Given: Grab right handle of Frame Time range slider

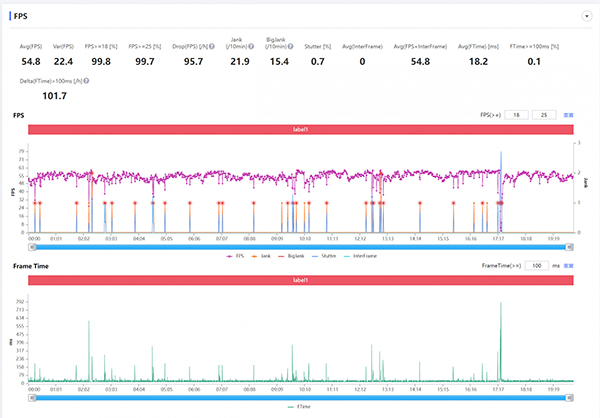Looking at the screenshot, I should [569, 398].
